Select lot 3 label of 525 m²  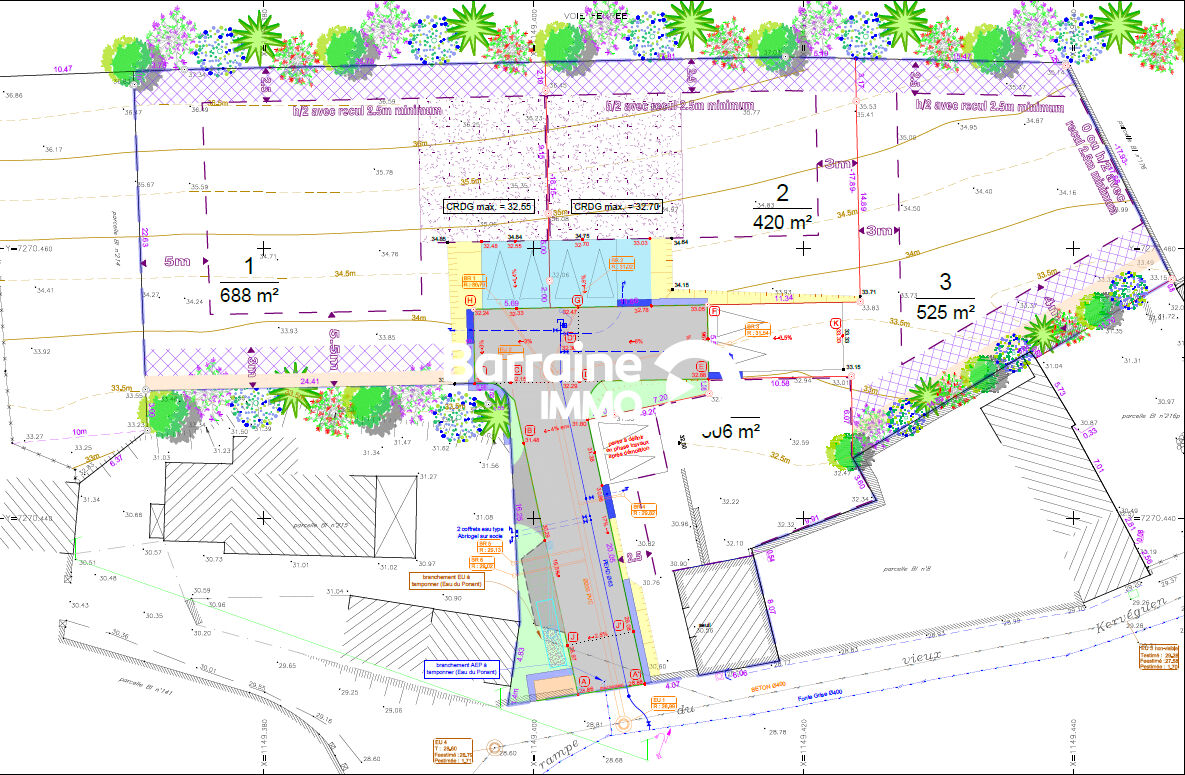[945, 296]
